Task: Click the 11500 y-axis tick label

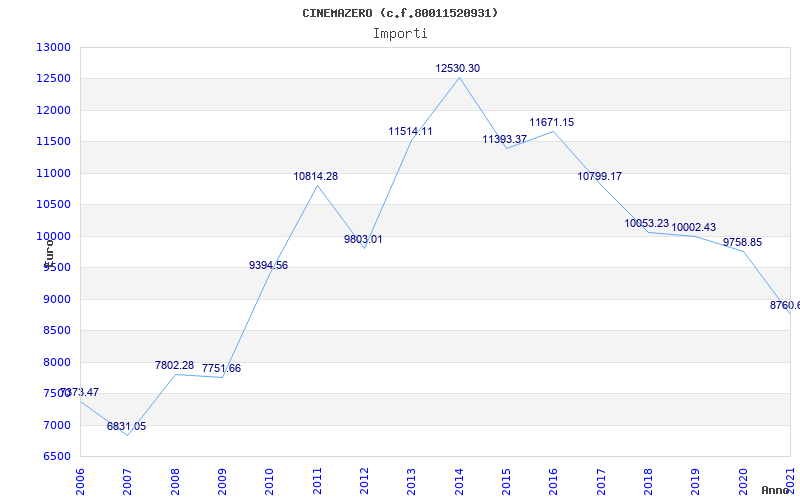Action: click(53, 142)
